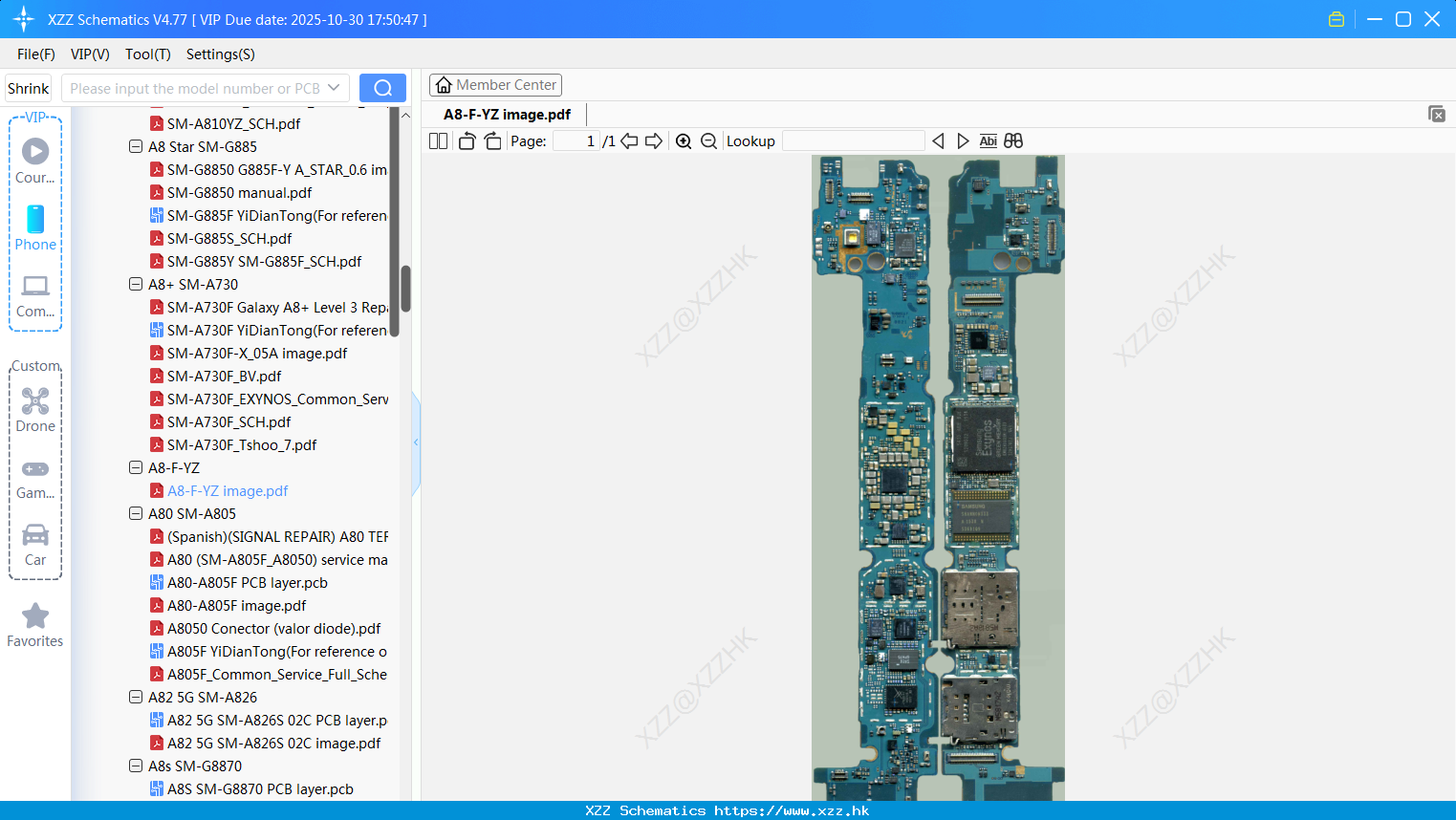Collapse the A80 SM-A805 folder
This screenshot has height=820, width=1456.
[x=136, y=513]
